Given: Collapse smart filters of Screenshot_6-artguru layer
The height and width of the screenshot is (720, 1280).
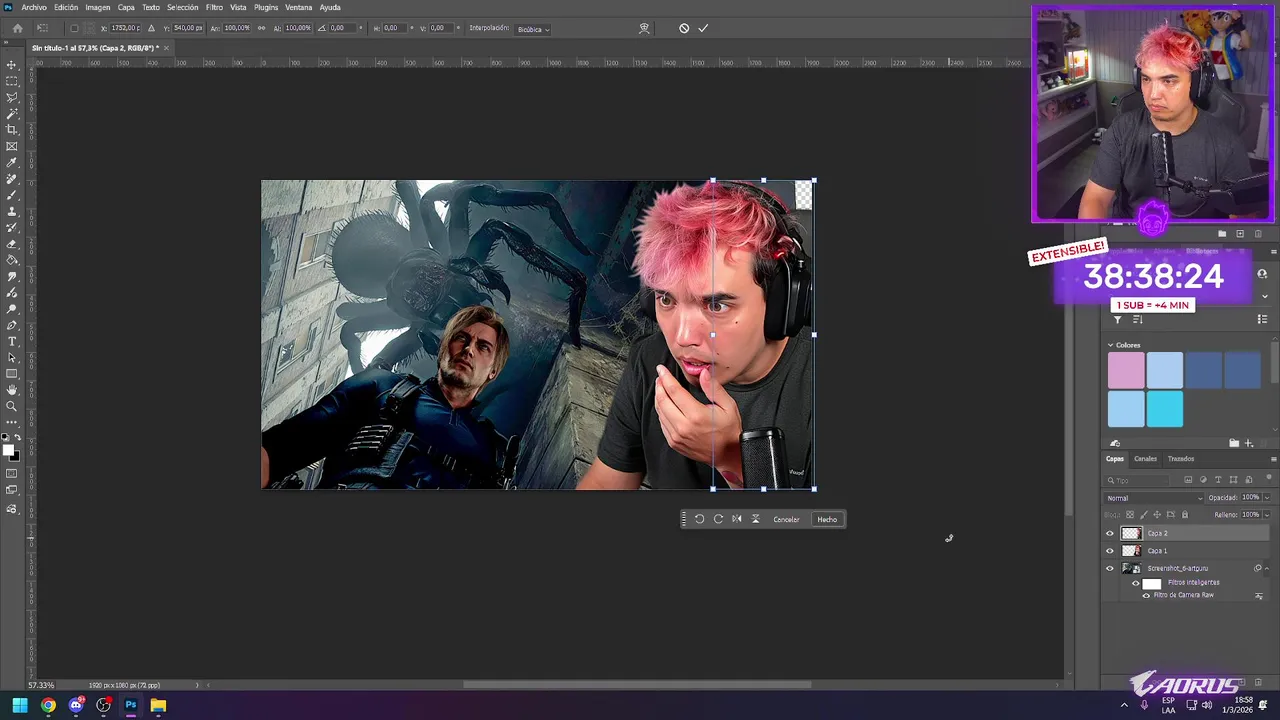Looking at the screenshot, I should 1267,568.
